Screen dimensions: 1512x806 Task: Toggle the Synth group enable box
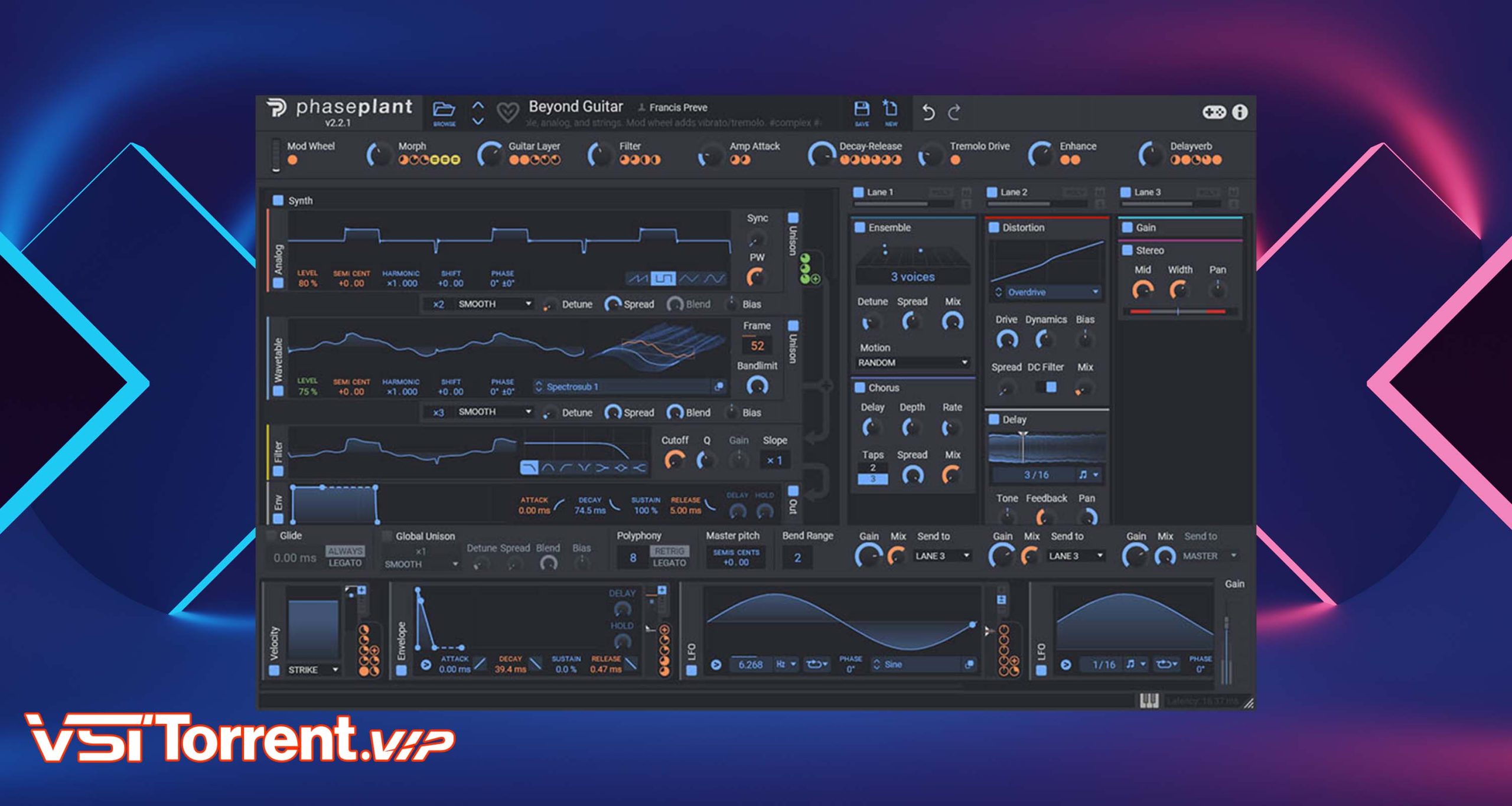click(x=278, y=200)
